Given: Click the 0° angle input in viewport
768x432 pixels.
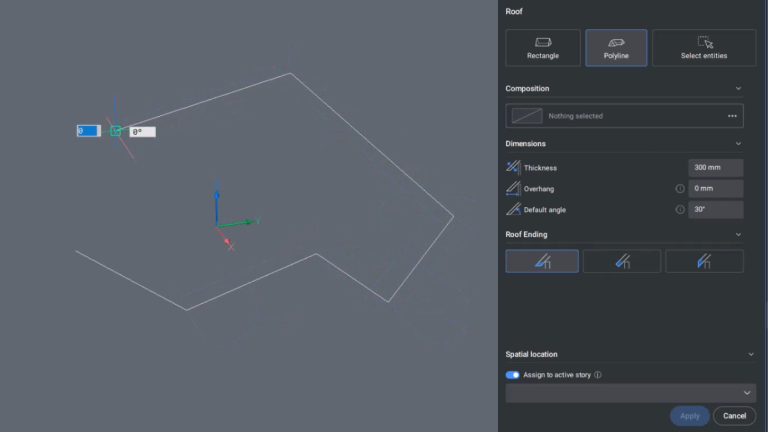Looking at the screenshot, I should click(143, 132).
